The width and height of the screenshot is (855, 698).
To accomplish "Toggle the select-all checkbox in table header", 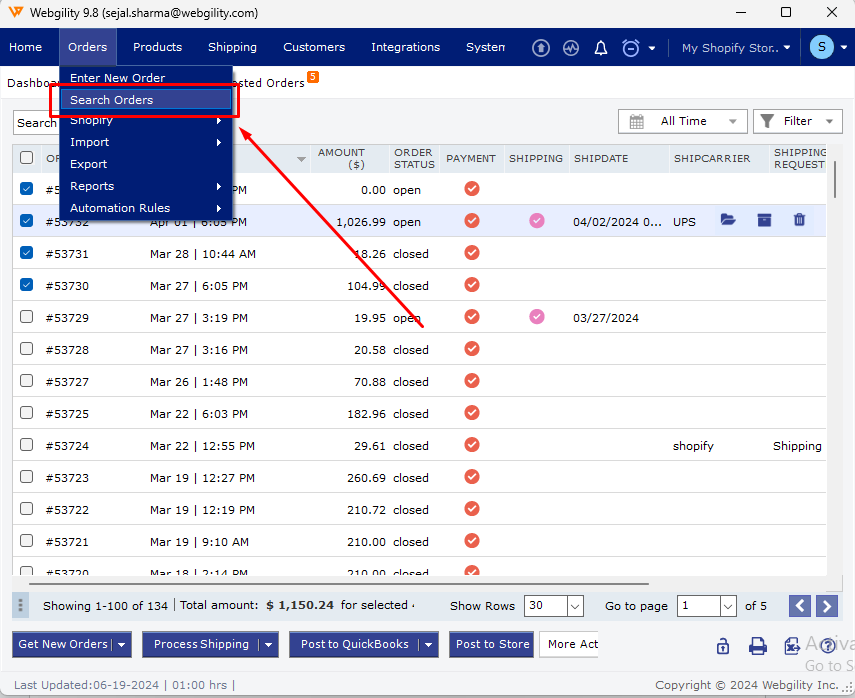I will pyautogui.click(x=26, y=158).
